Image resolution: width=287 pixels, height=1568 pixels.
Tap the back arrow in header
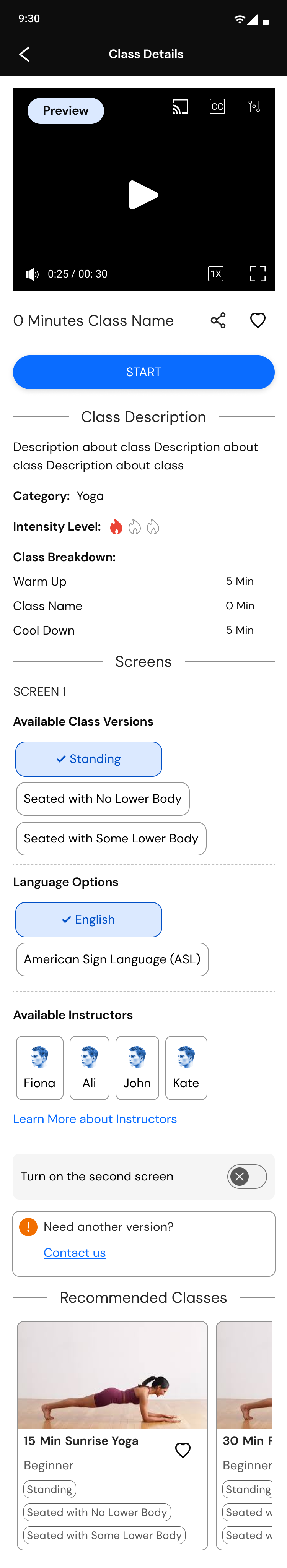click(x=24, y=54)
